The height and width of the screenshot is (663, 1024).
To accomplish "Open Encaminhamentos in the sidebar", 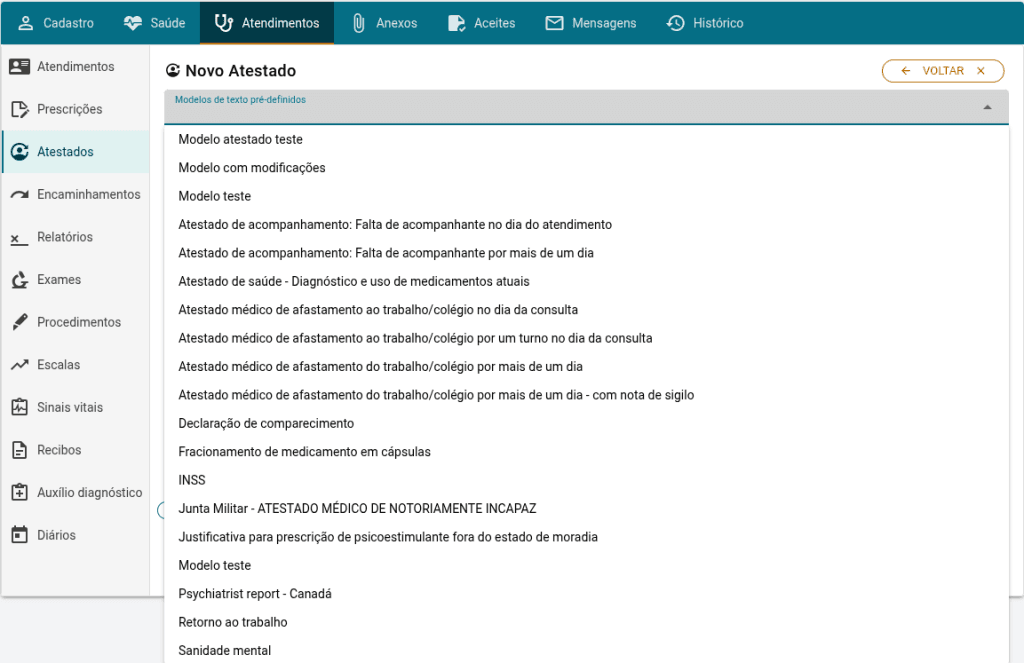I will coord(76,195).
